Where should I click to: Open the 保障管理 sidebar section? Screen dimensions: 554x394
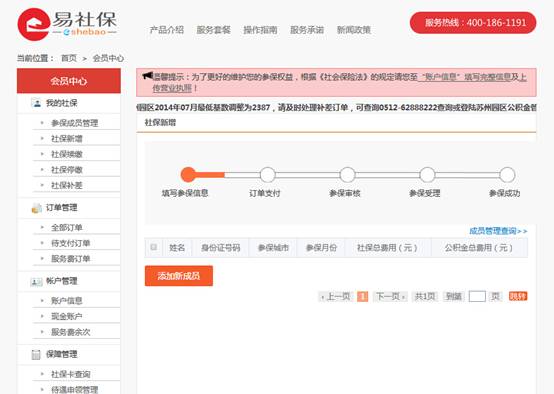tap(61, 354)
